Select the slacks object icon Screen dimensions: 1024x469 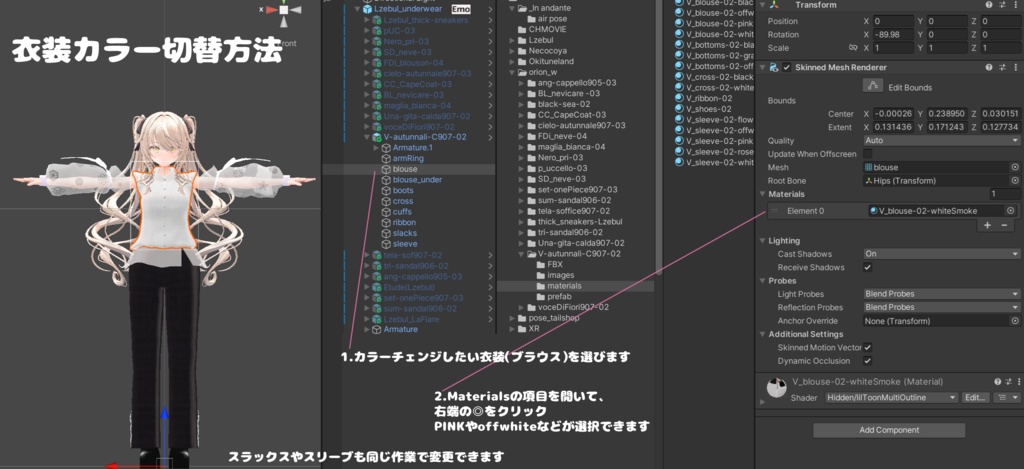click(387, 233)
